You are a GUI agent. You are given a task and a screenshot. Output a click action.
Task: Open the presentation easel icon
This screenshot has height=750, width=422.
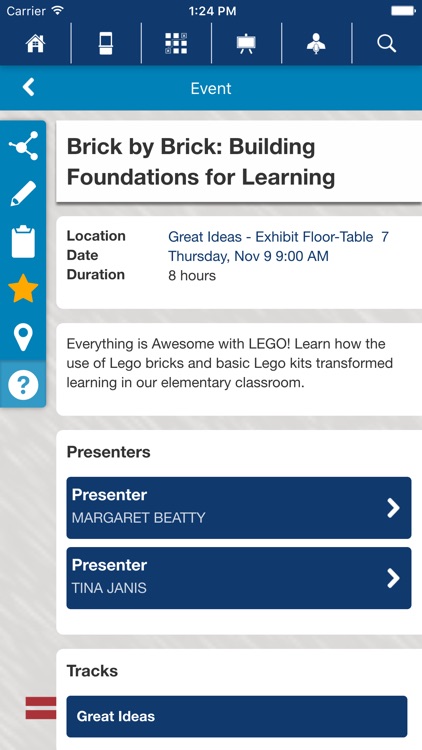click(x=246, y=44)
